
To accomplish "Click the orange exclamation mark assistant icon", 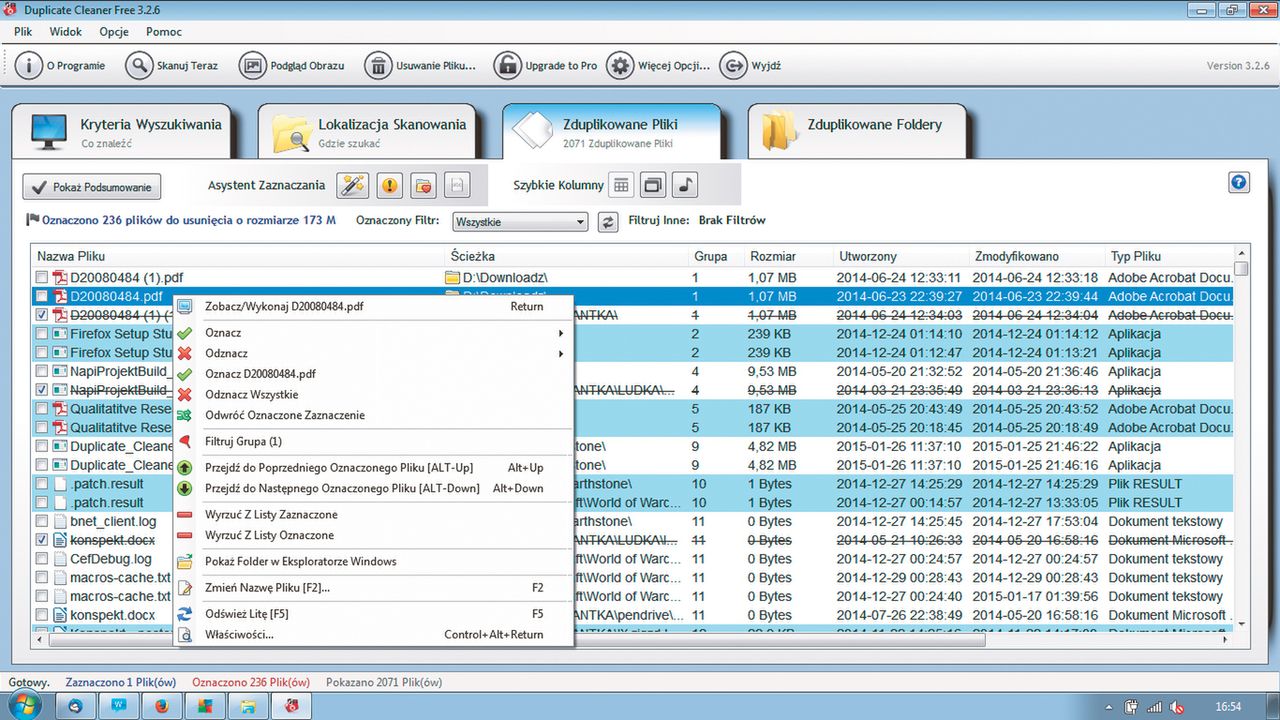I will tap(389, 185).
